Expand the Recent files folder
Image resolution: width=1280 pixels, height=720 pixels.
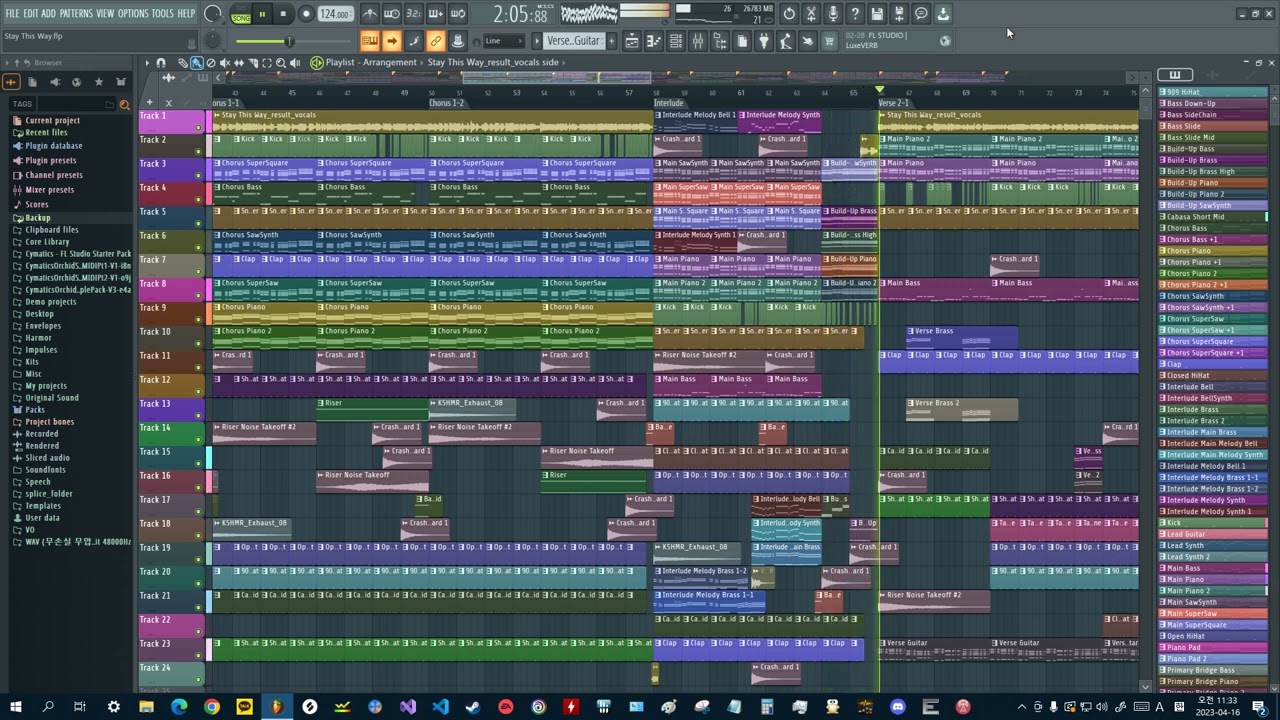46,132
